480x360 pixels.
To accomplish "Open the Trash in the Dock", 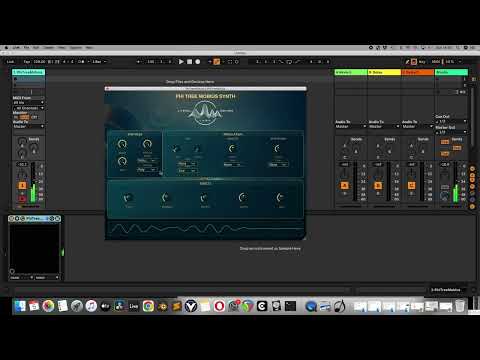I will [x=460, y=306].
